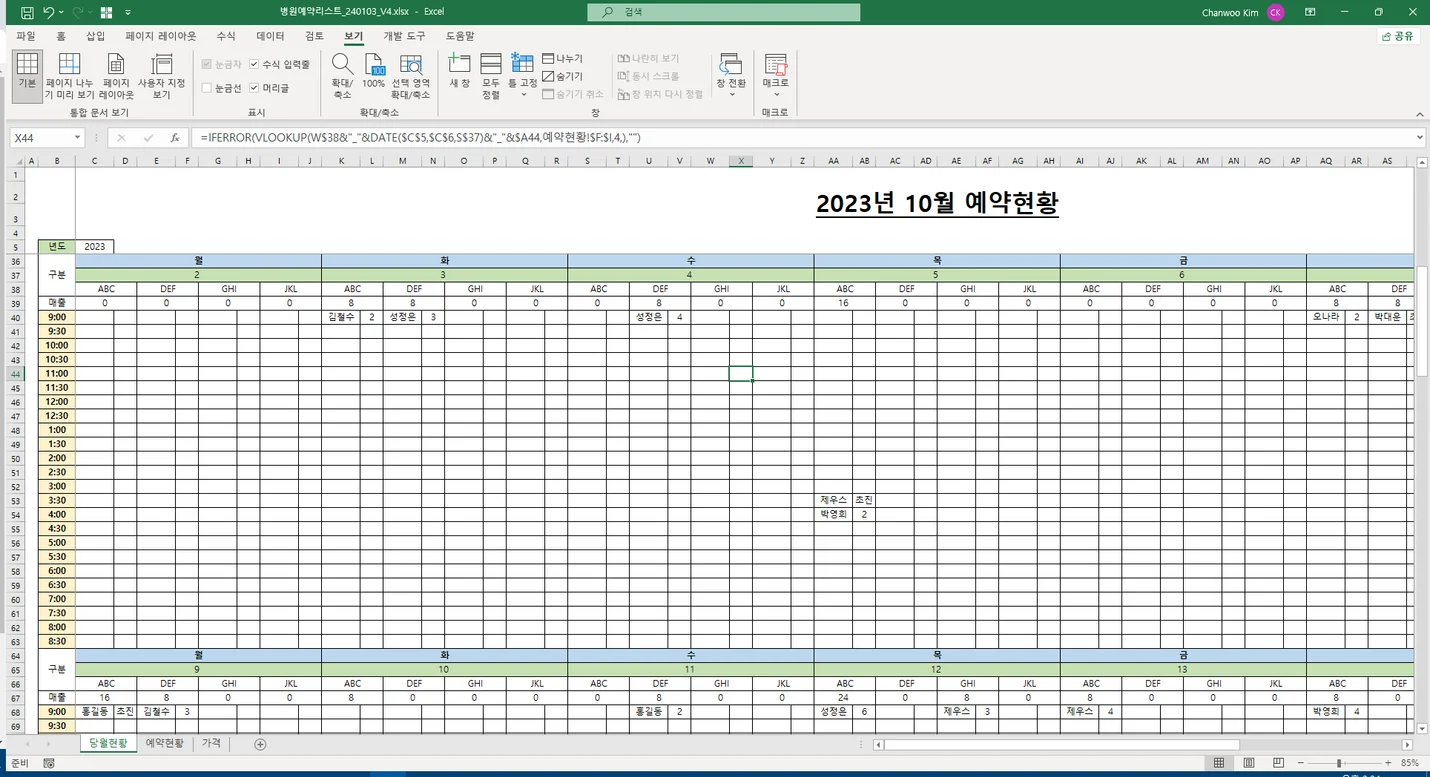This screenshot has width=1430, height=777.
Task: Click the select-all corner of the sheet
Action: tap(15, 160)
